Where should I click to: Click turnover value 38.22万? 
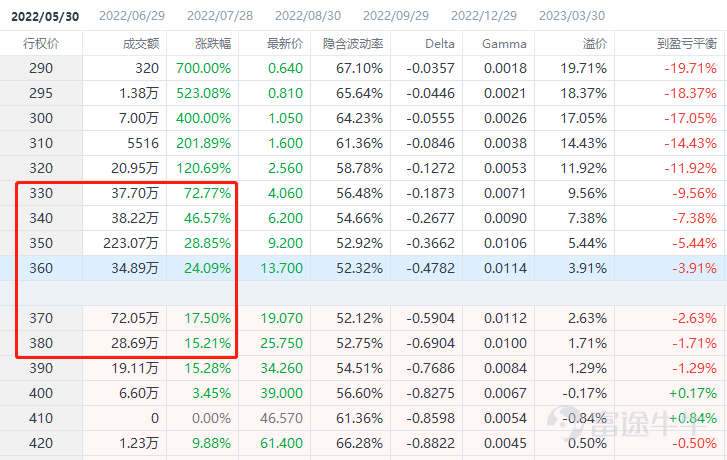tap(135, 218)
